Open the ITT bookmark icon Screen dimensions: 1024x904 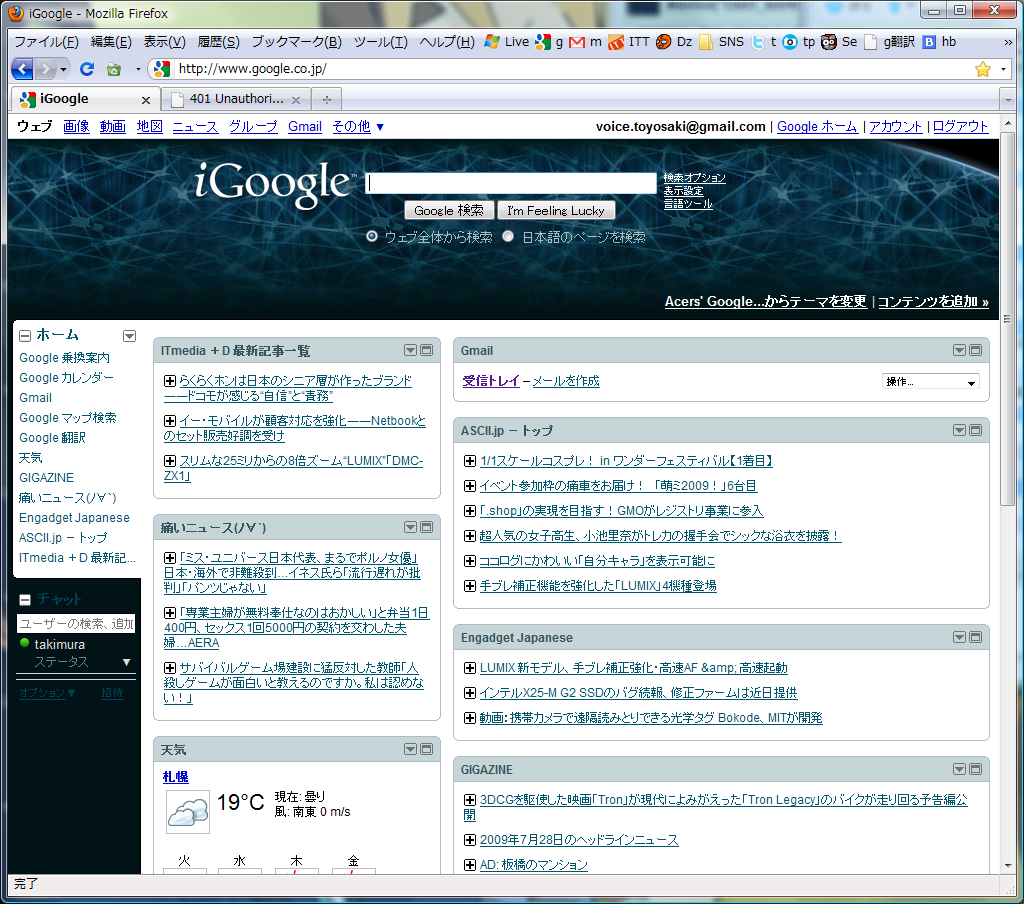pyautogui.click(x=628, y=42)
